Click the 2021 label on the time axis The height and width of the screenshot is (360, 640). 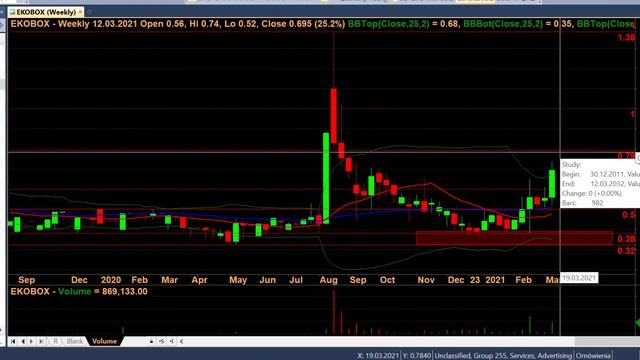coord(495,280)
